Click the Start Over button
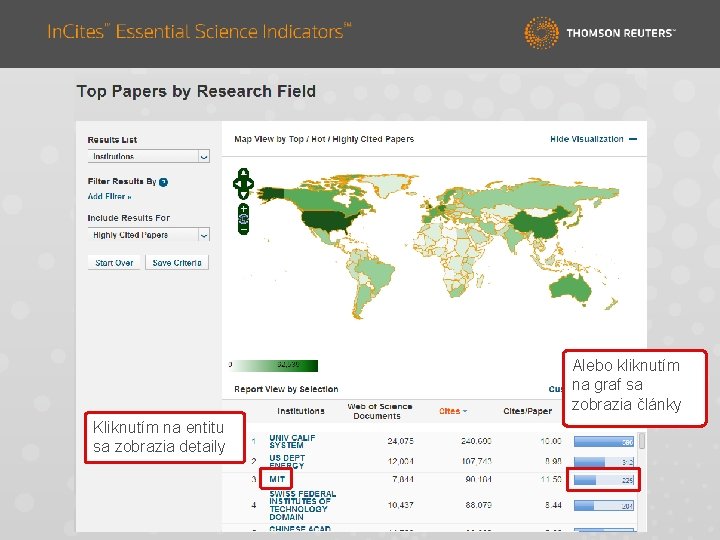The image size is (720, 540). pos(114,263)
